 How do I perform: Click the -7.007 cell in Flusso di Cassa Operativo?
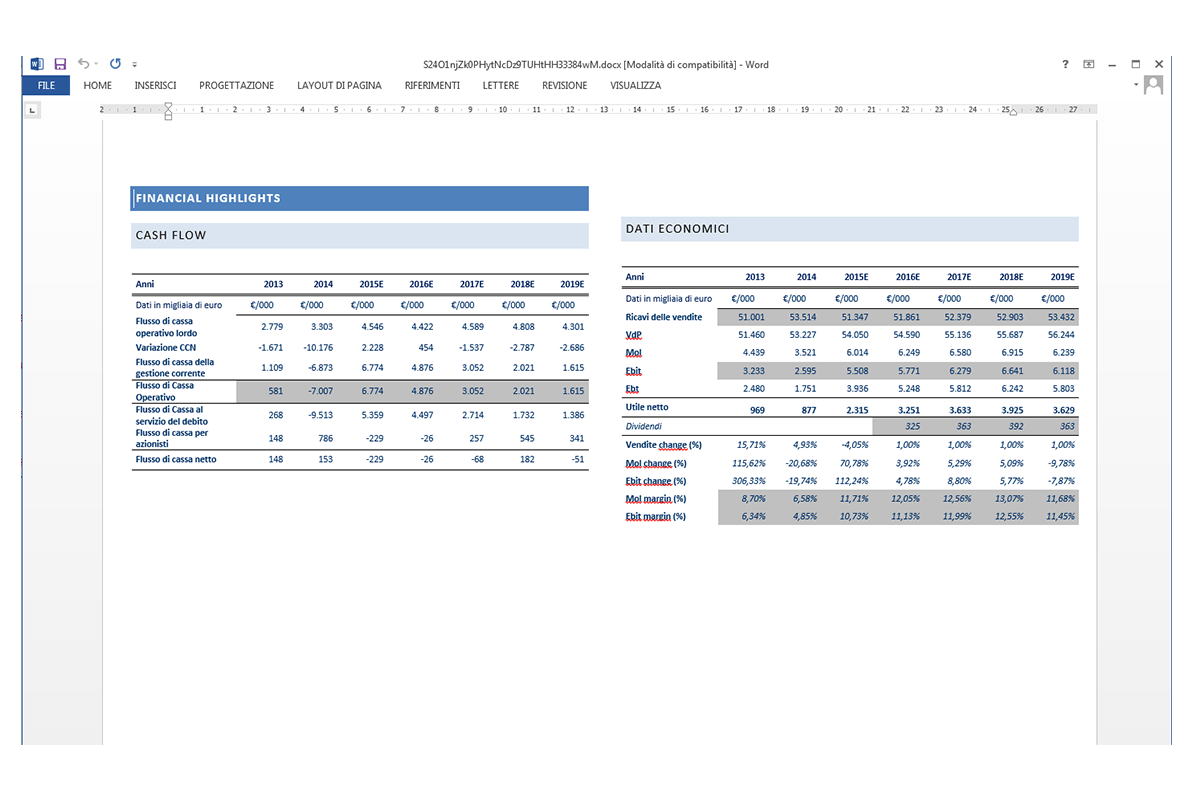[x=320, y=390]
